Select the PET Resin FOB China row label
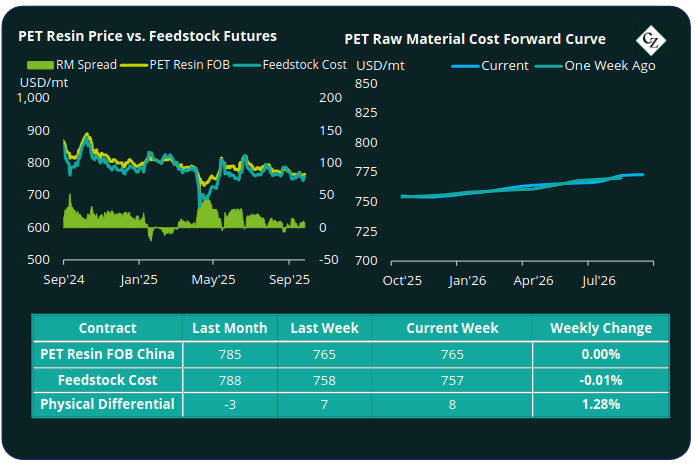 [107, 354]
